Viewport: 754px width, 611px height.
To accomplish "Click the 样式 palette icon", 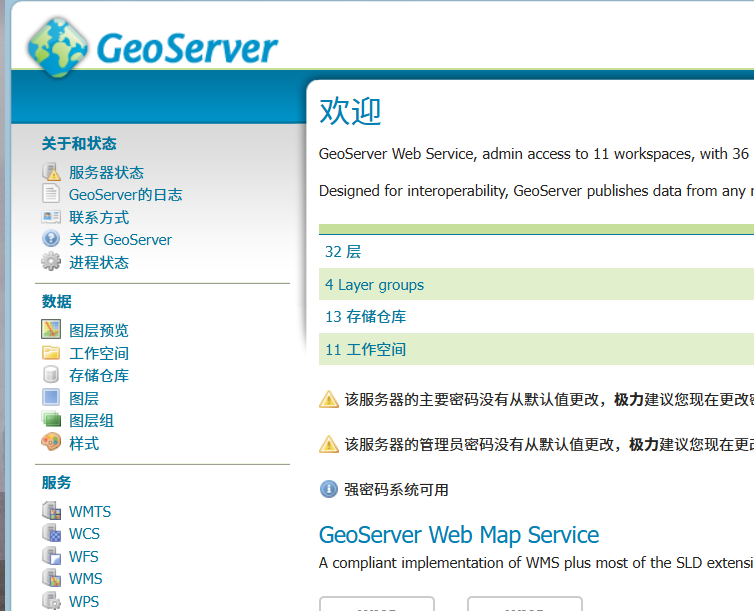I will pyautogui.click(x=51, y=442).
